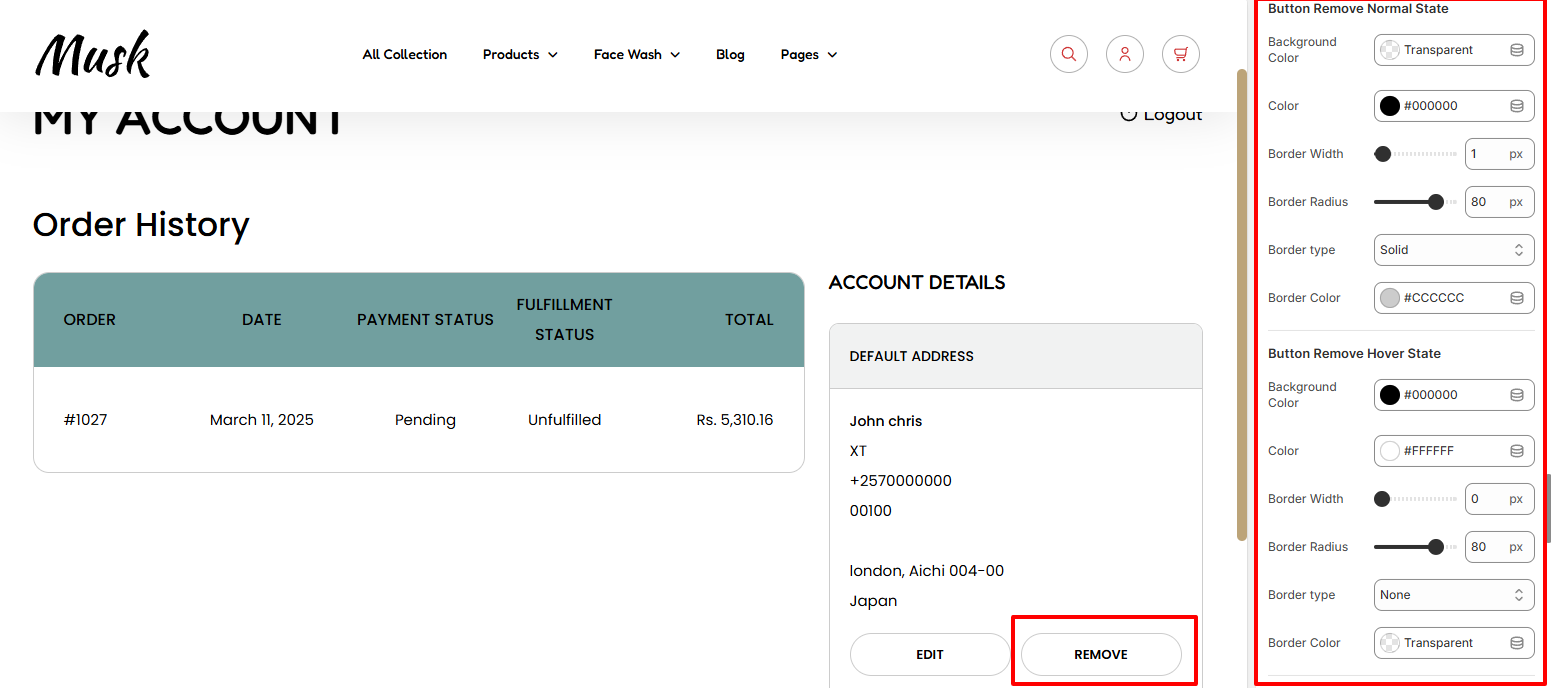
Task: Open Normal State Border type Solid dropdown
Action: coord(1454,250)
